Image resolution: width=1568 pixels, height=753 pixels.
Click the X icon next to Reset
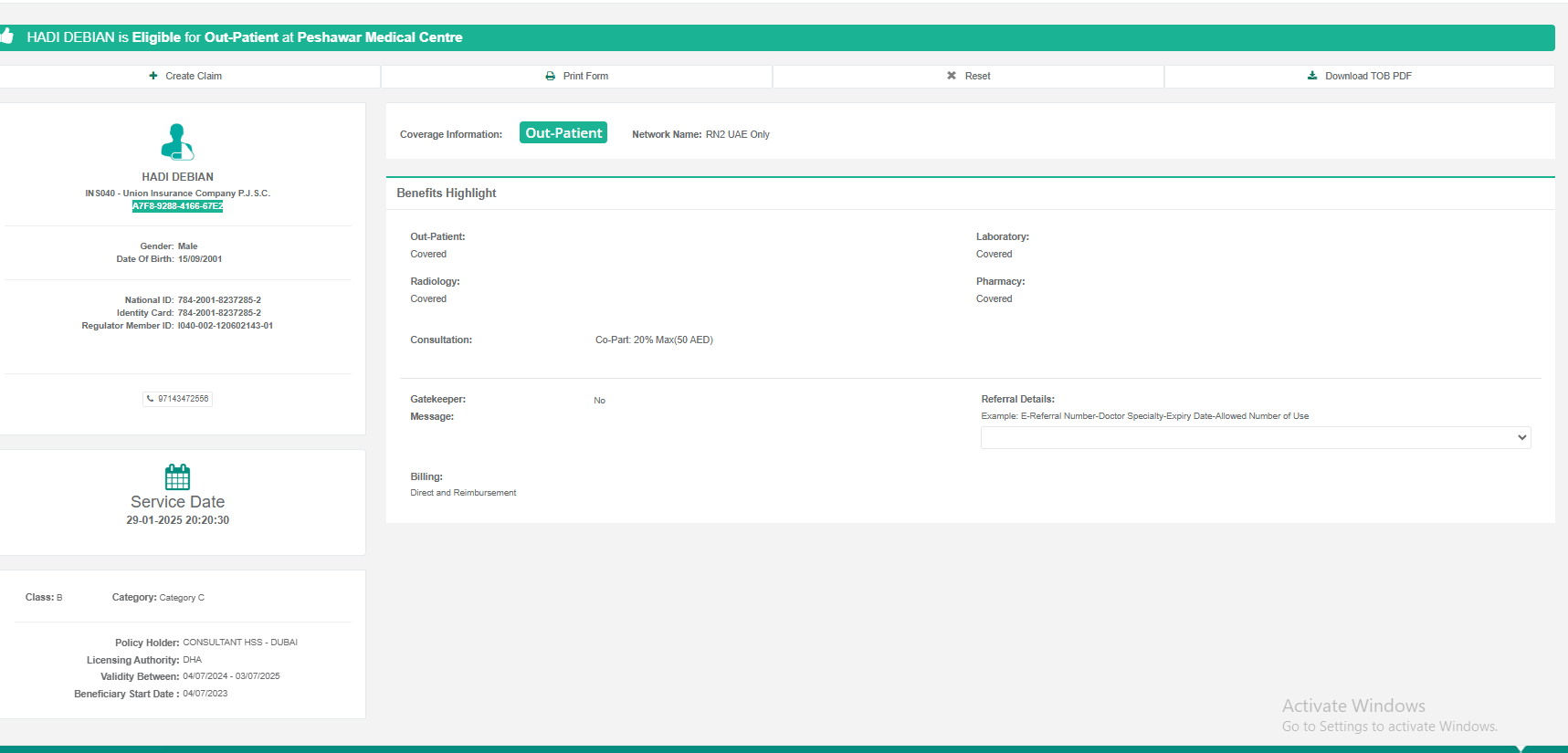(x=952, y=76)
